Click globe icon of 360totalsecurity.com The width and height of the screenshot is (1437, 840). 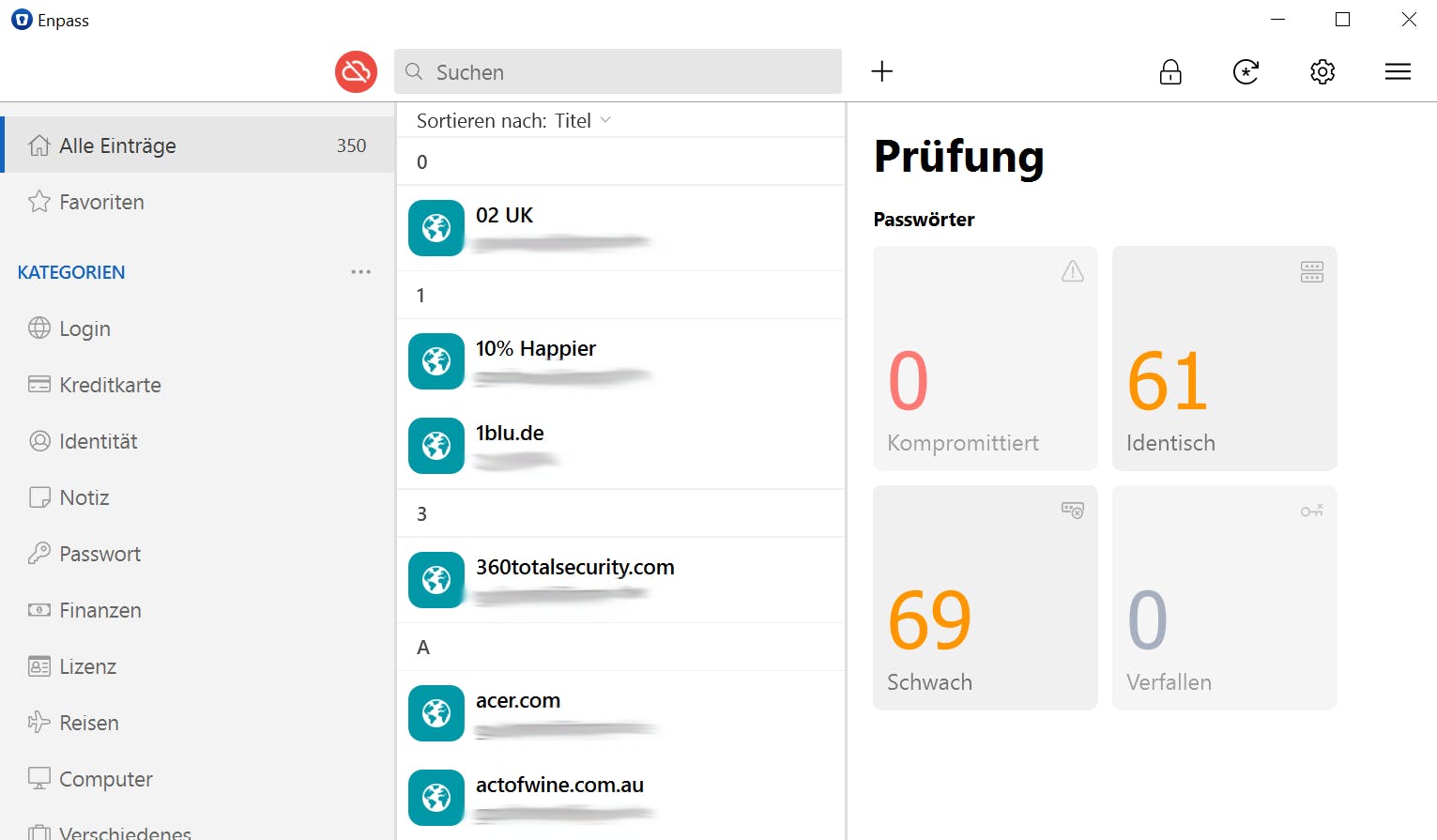pyautogui.click(x=436, y=580)
